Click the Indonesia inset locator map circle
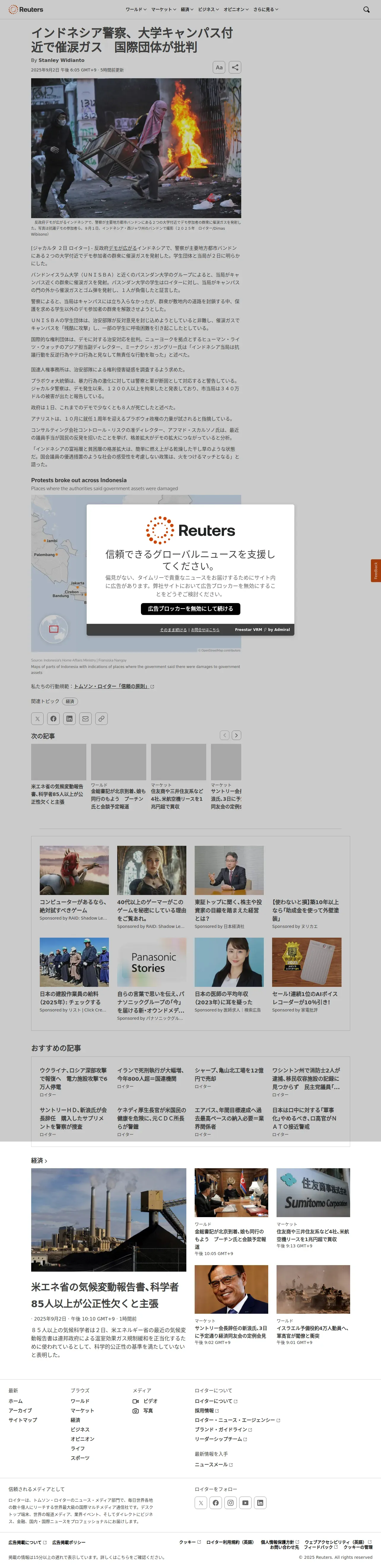This screenshot has width=381, height=1568. click(x=54, y=629)
